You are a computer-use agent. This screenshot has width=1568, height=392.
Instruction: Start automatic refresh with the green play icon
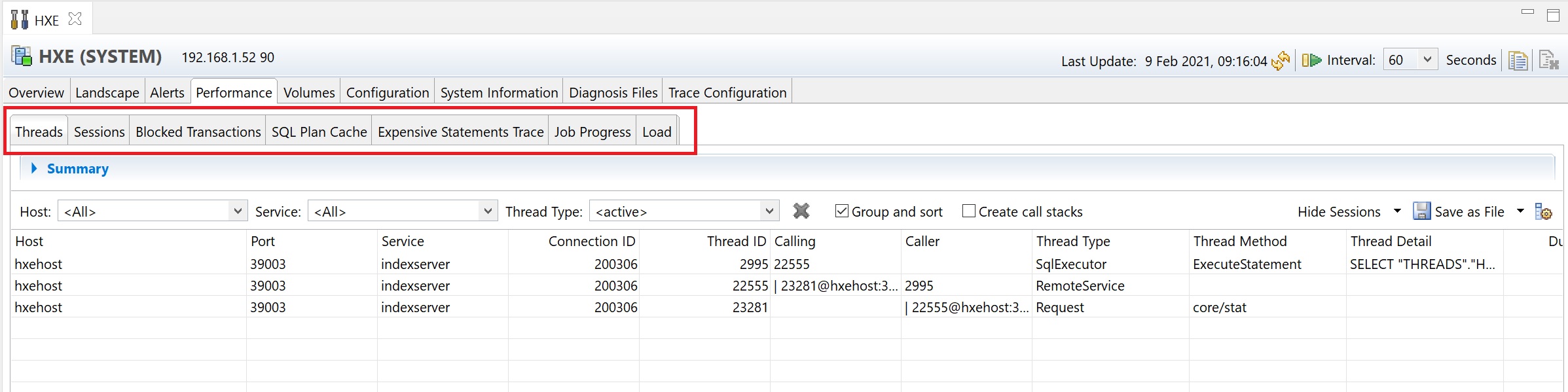[1311, 60]
